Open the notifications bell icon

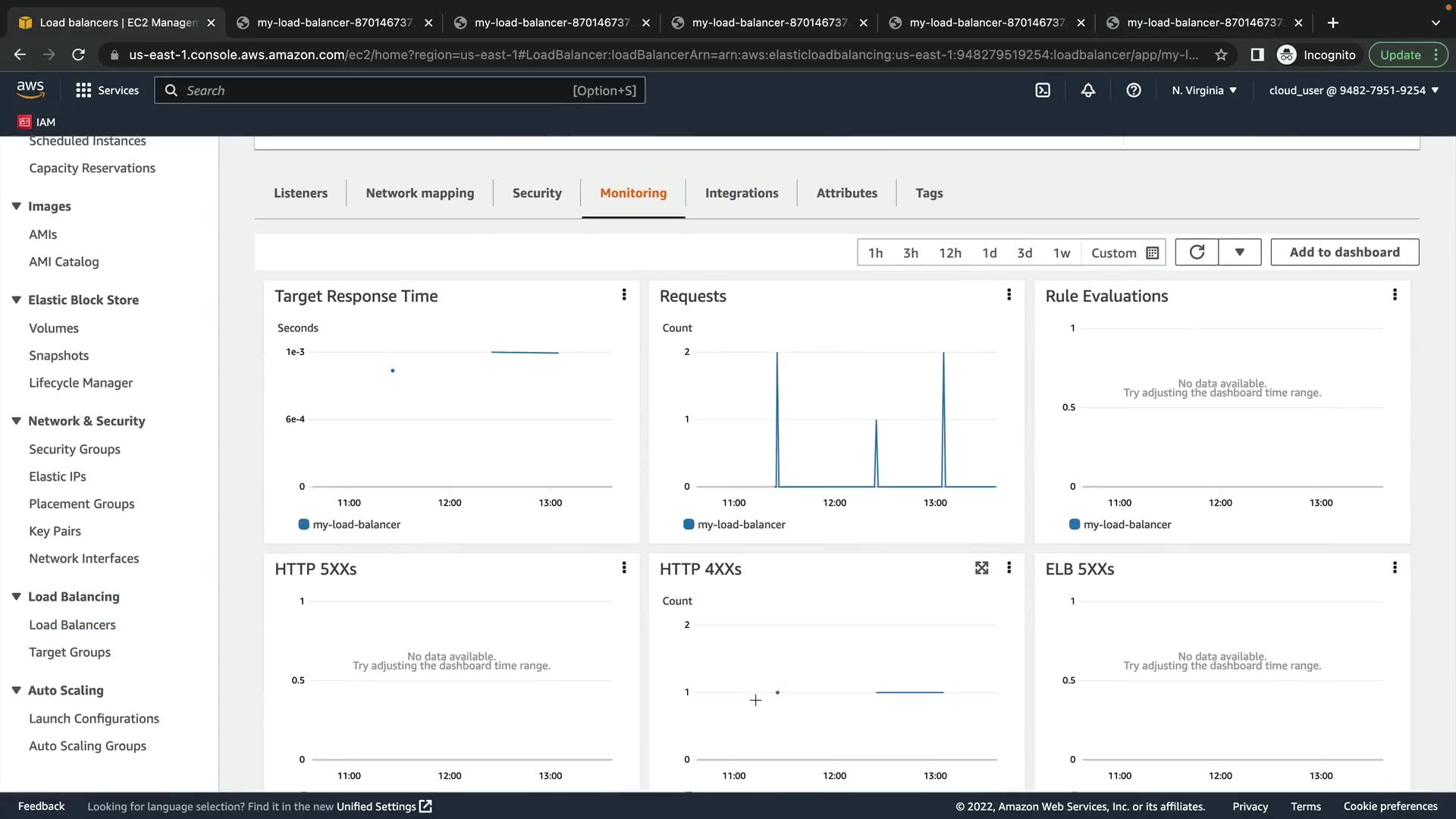pyautogui.click(x=1088, y=90)
